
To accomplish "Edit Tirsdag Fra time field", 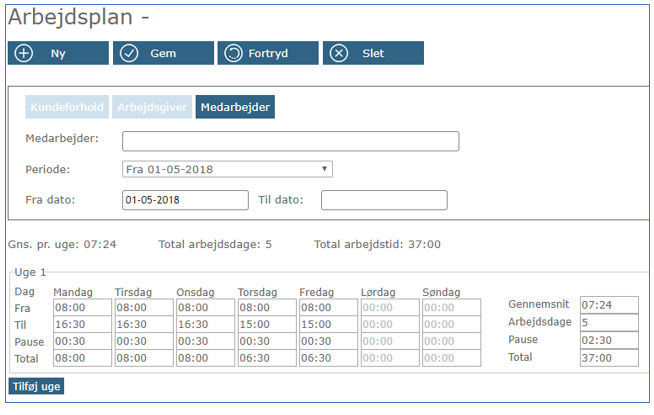I will pyautogui.click(x=144, y=308).
